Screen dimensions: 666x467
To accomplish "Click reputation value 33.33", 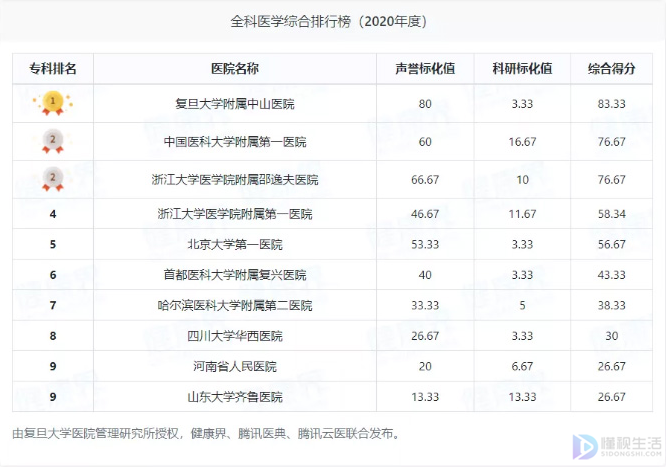I will (425, 305).
